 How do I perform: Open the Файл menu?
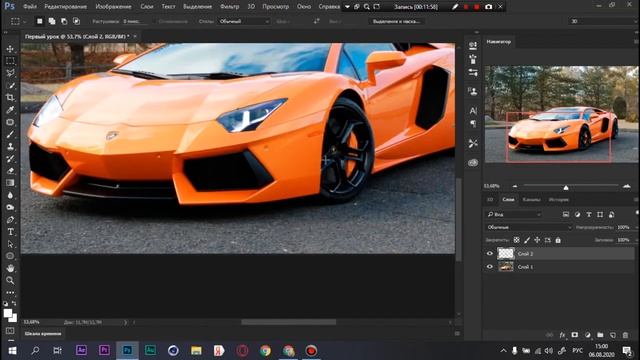[x=30, y=7]
